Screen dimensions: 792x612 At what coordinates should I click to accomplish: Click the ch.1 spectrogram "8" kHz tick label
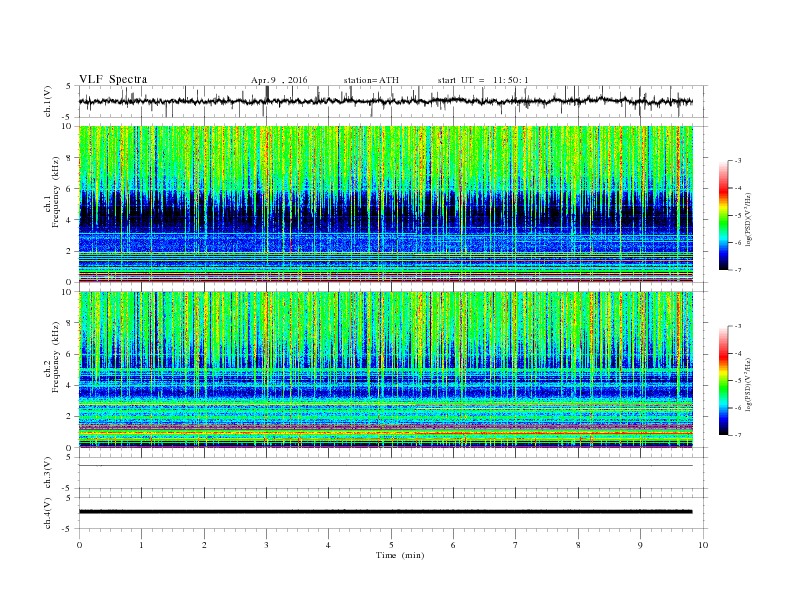click(70, 158)
